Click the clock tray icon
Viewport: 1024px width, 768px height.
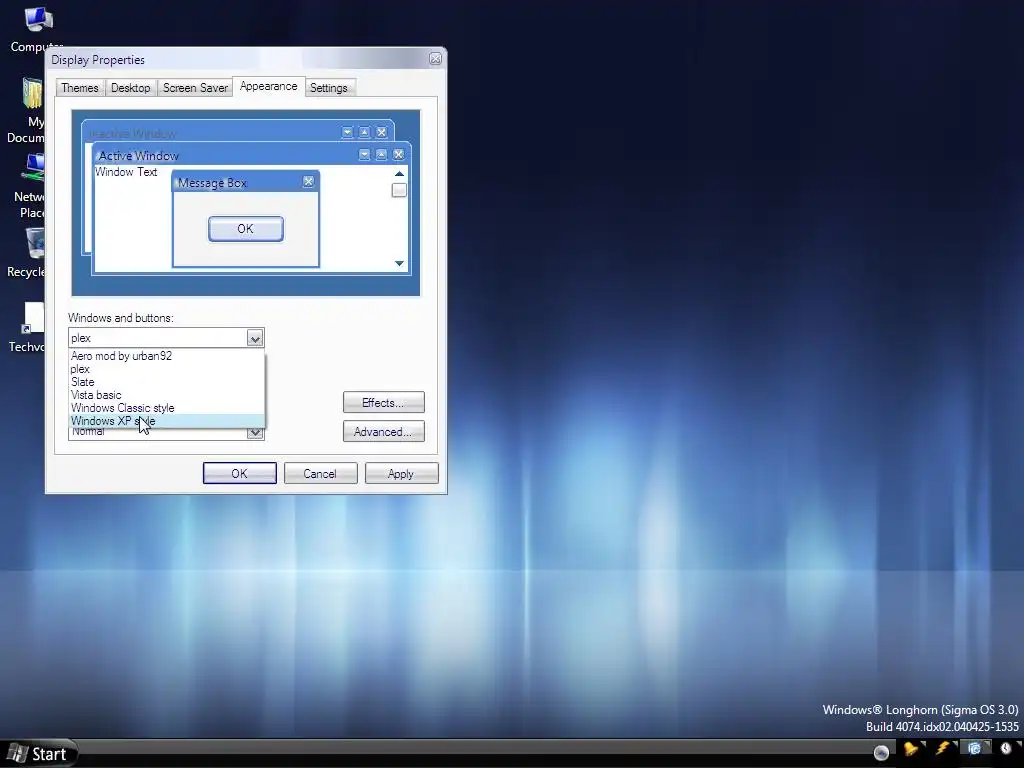click(x=1006, y=749)
